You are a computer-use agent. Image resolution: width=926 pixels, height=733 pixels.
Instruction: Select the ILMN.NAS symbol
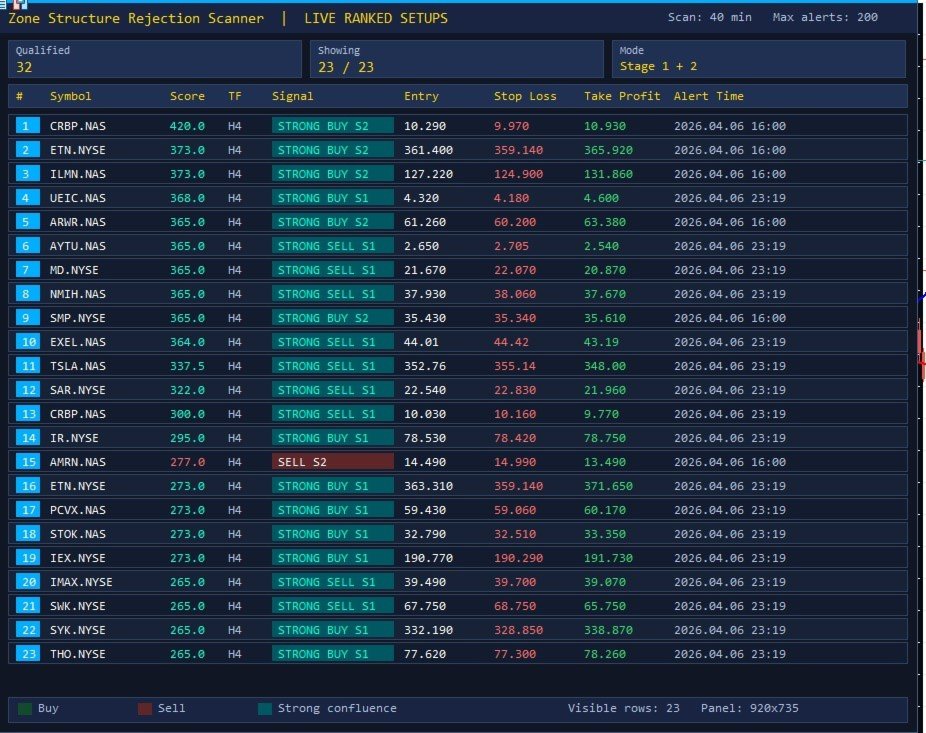[x=77, y=174]
